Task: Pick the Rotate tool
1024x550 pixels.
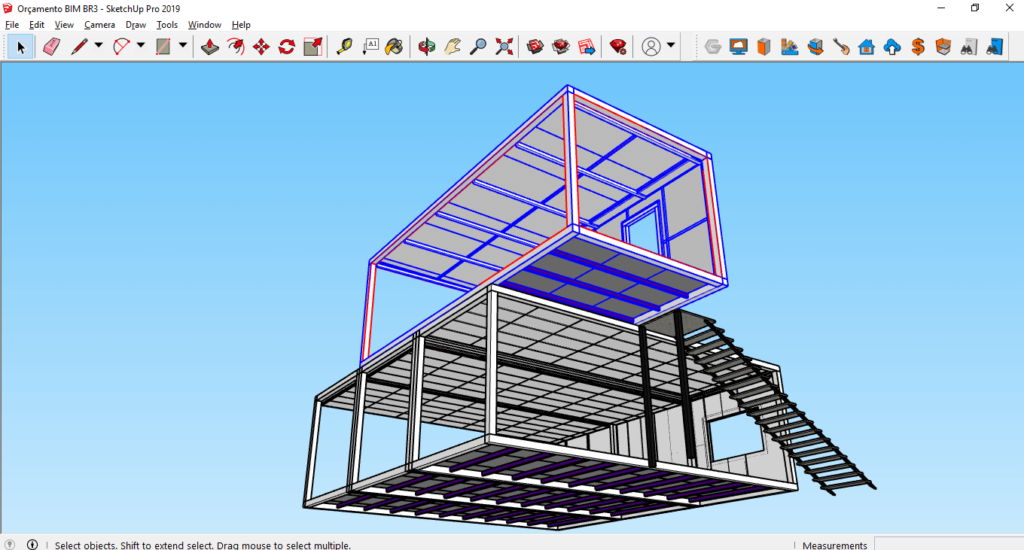Action: pos(287,46)
